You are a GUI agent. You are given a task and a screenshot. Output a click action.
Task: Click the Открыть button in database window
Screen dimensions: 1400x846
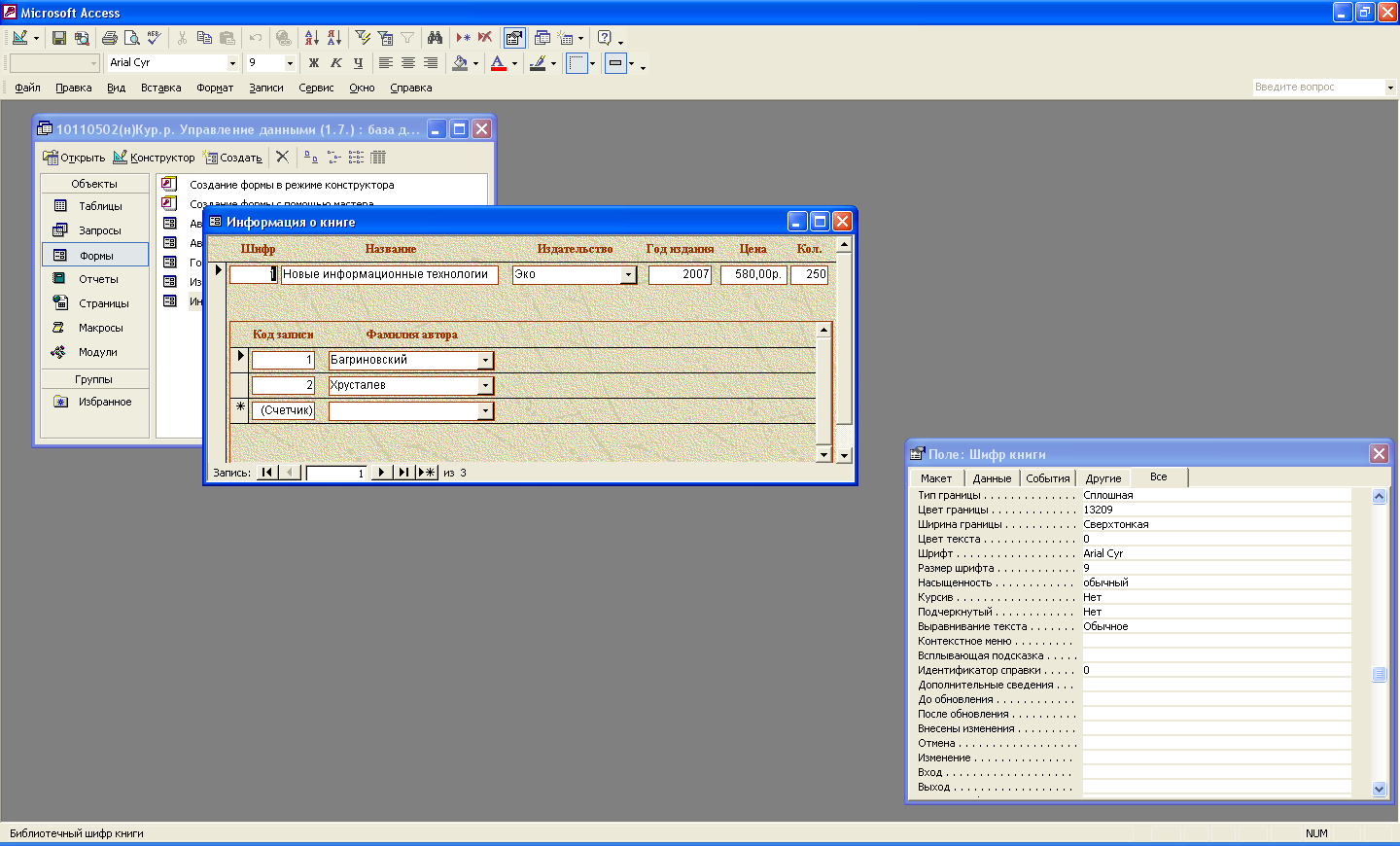click(x=74, y=158)
